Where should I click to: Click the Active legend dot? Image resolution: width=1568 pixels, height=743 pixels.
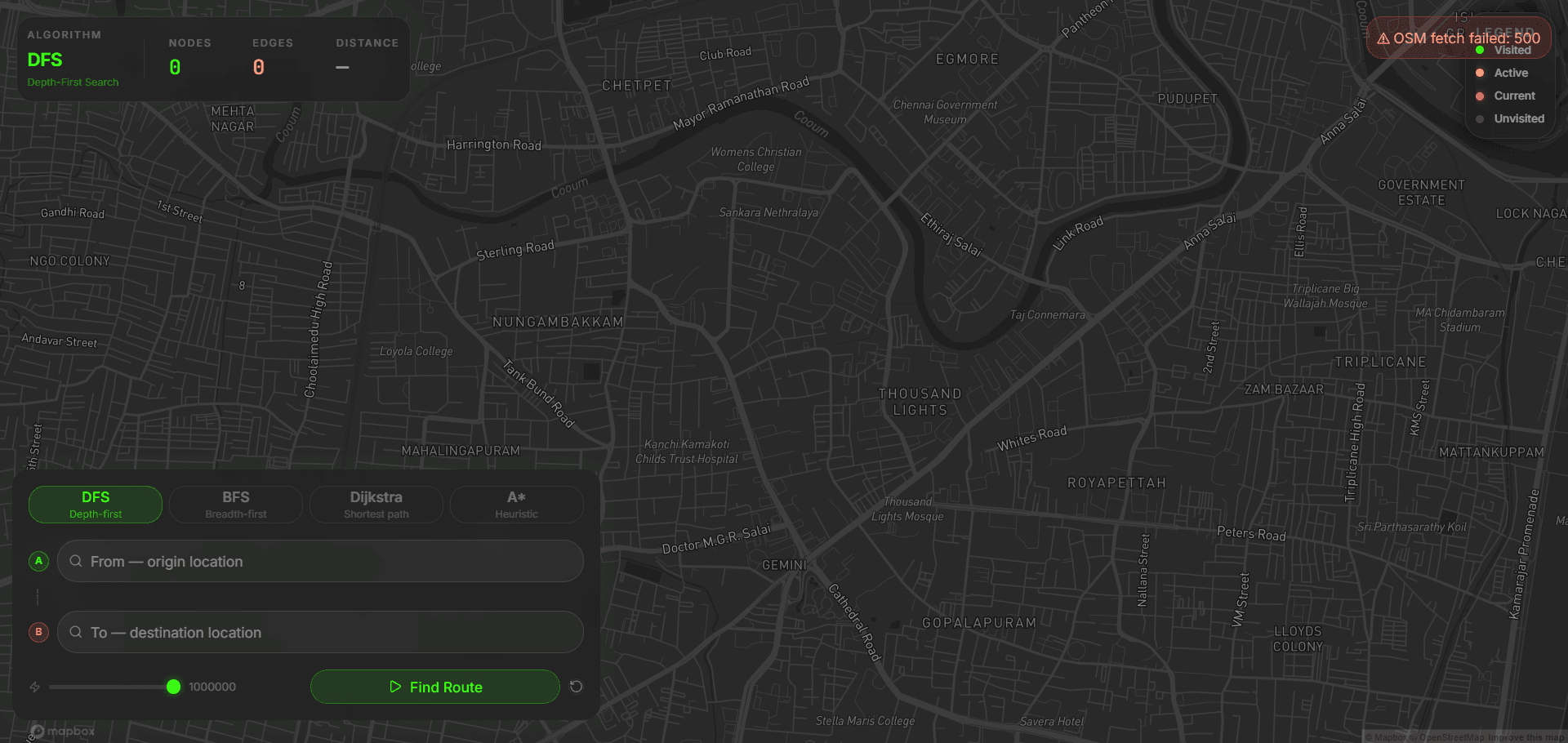tap(1480, 73)
